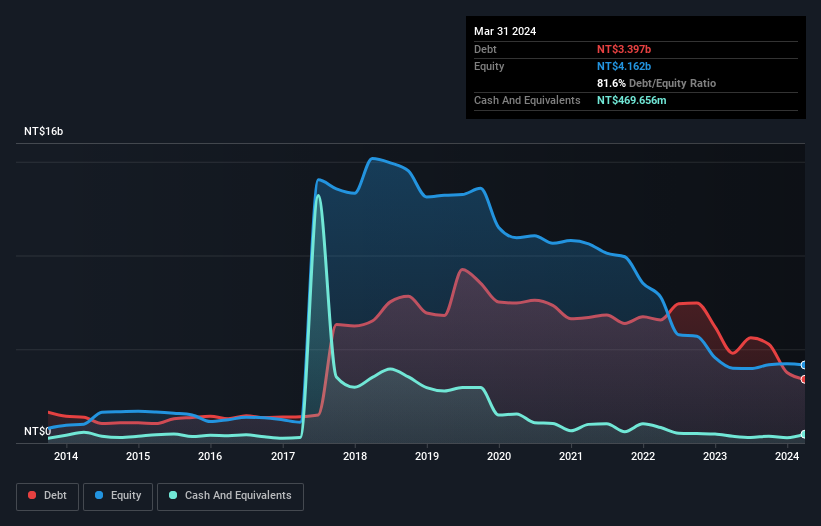Click the 2016 x-axis label
The image size is (821, 526).
pos(210,456)
